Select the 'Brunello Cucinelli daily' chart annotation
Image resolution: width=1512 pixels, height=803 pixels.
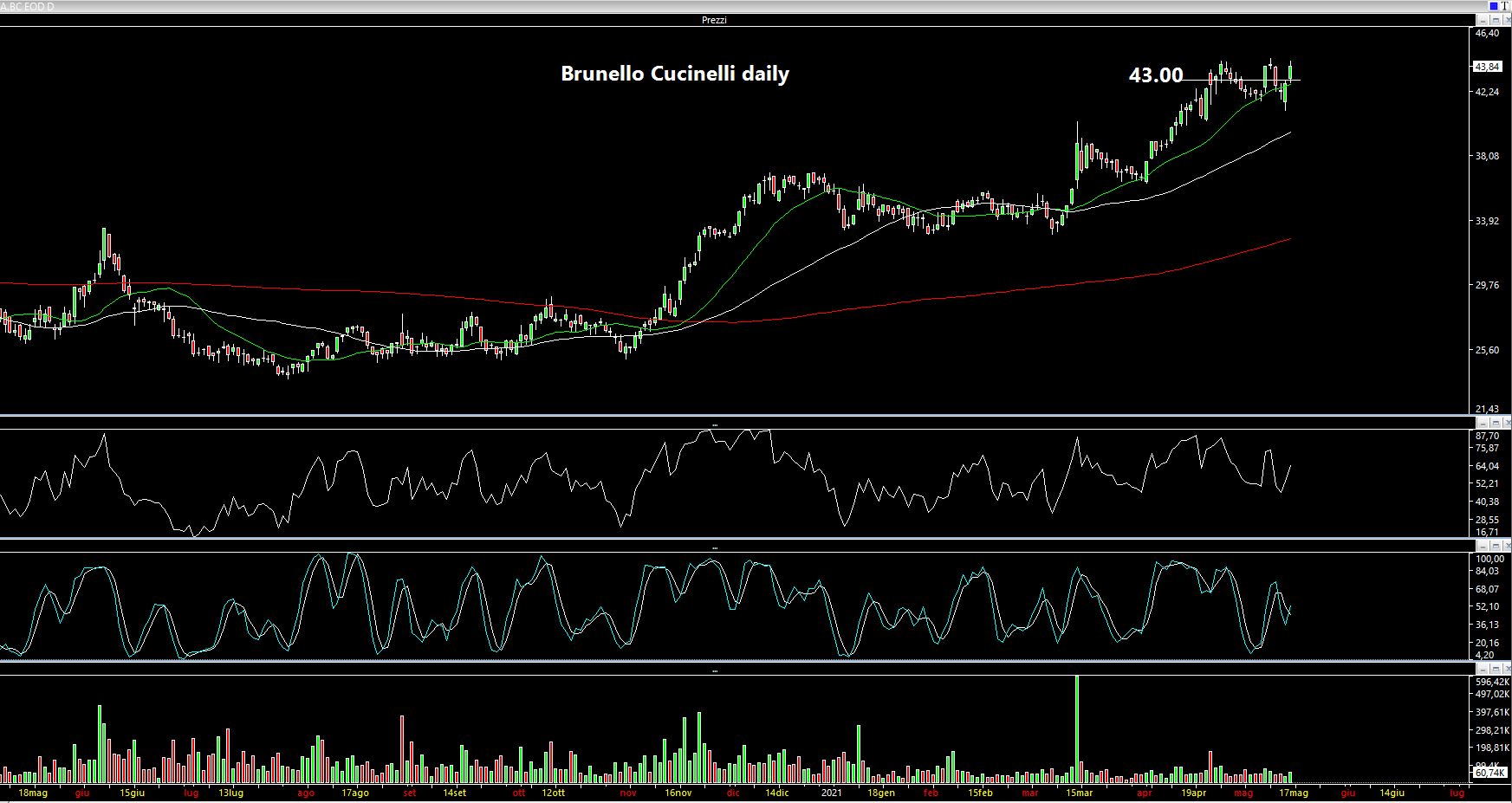click(x=675, y=74)
